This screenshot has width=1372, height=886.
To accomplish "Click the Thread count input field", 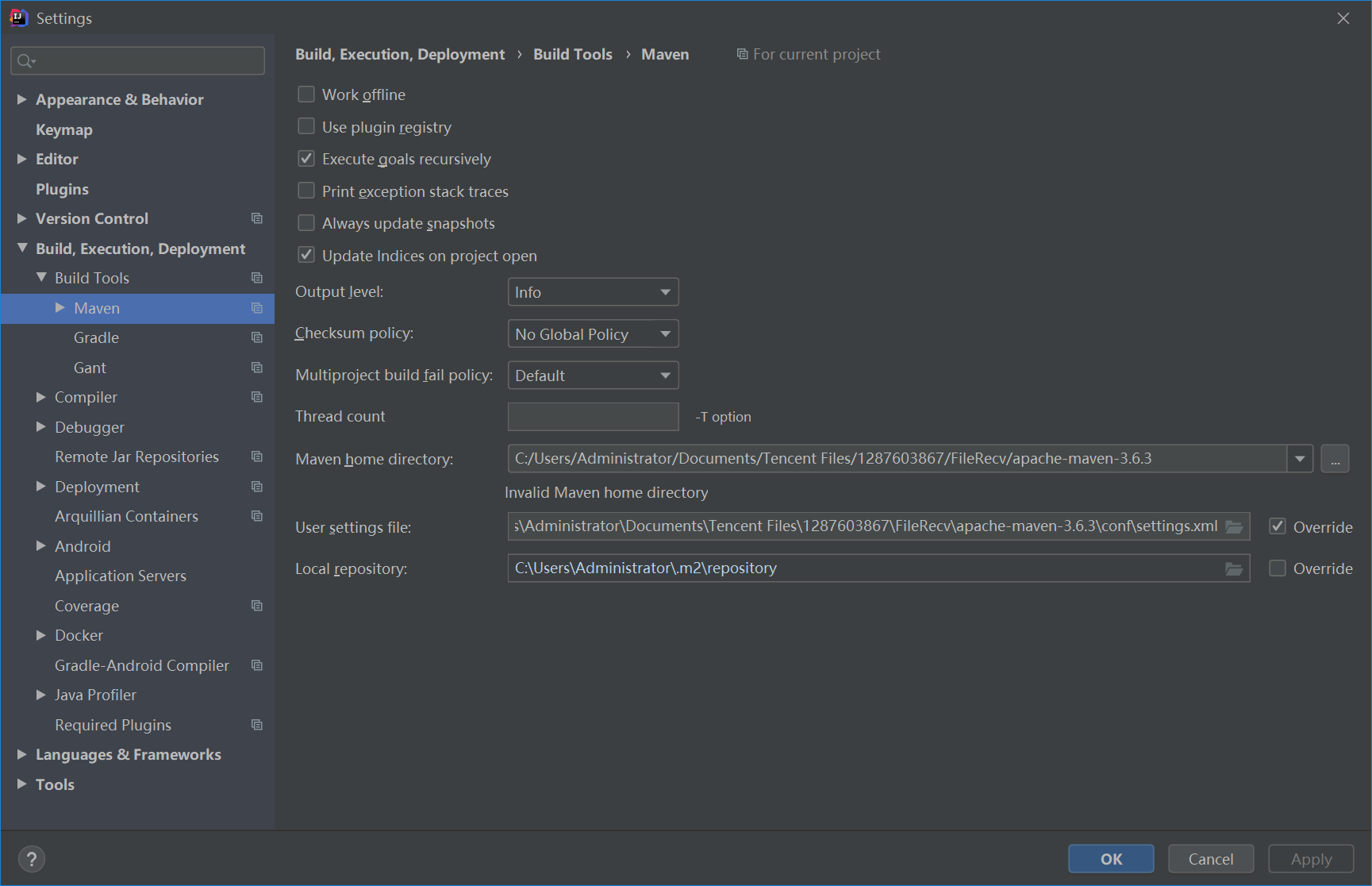I will pos(593,417).
